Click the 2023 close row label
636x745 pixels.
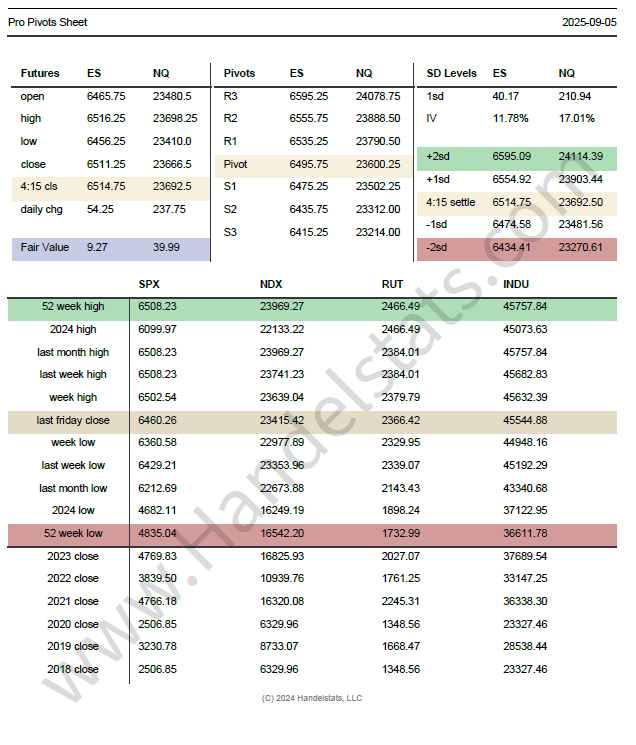(73, 556)
